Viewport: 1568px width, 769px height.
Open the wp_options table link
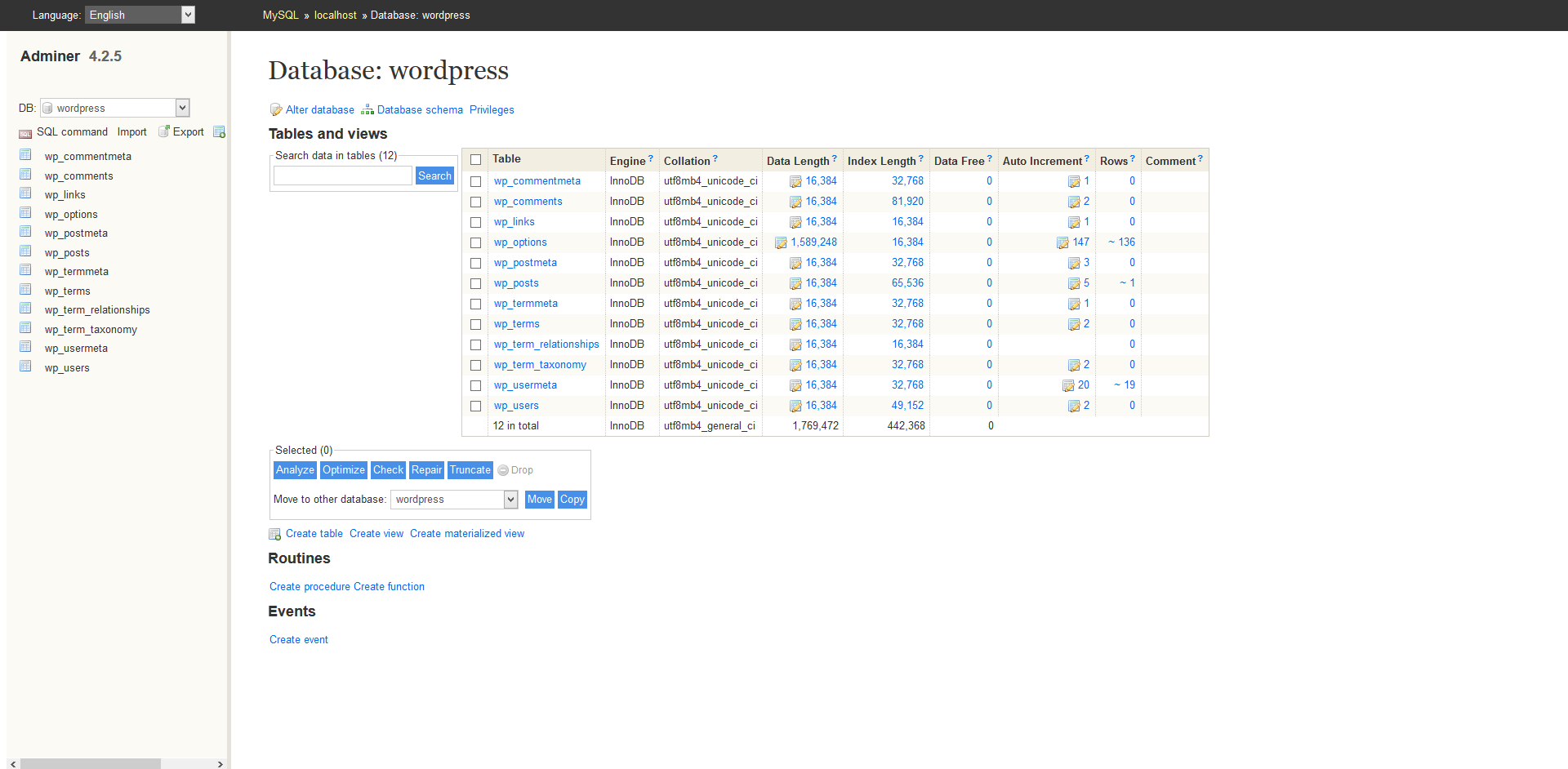pos(520,242)
